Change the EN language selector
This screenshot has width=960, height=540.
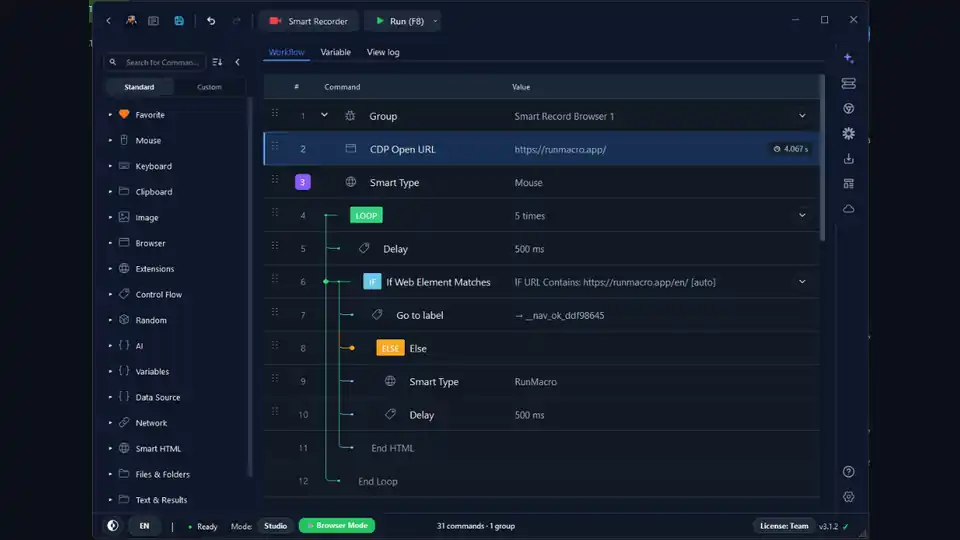[x=144, y=525]
